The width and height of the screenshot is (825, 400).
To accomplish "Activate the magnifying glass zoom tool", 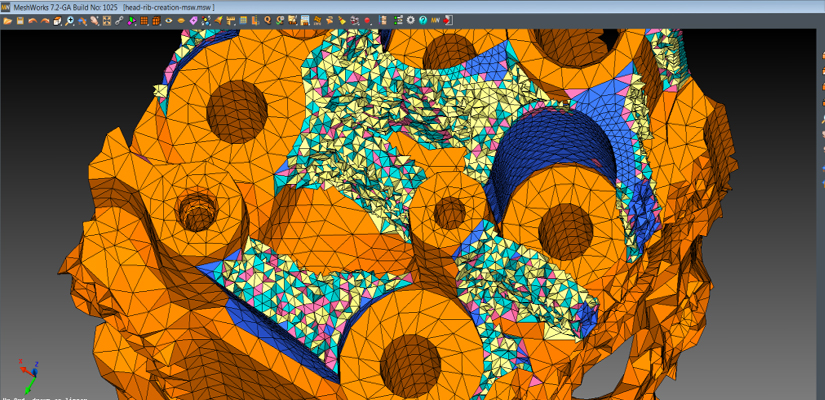I will (69, 20).
